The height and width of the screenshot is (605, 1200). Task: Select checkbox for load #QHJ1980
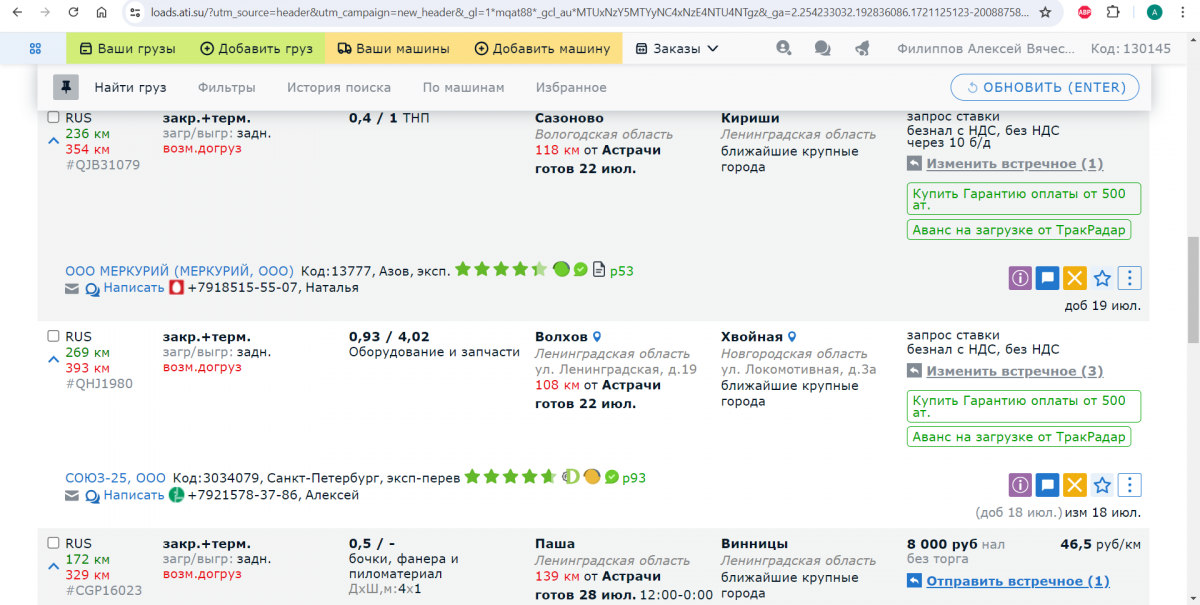coord(54,337)
